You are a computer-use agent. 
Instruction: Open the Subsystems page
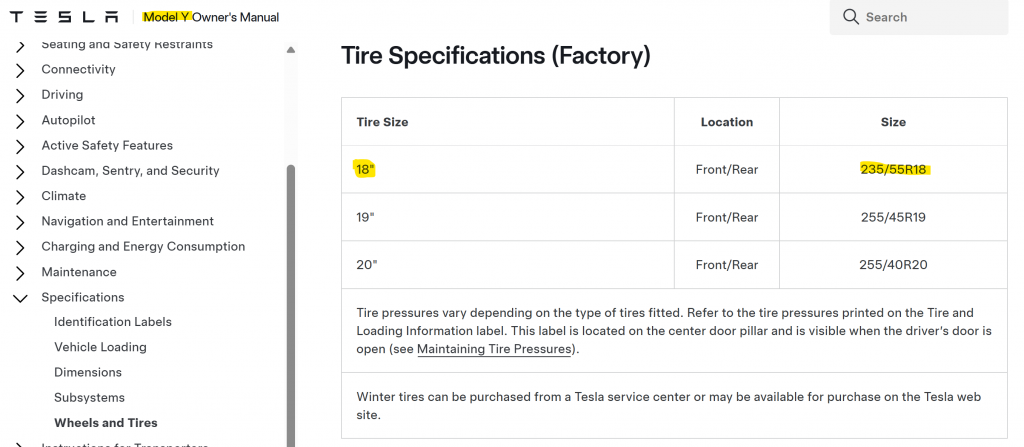point(88,397)
